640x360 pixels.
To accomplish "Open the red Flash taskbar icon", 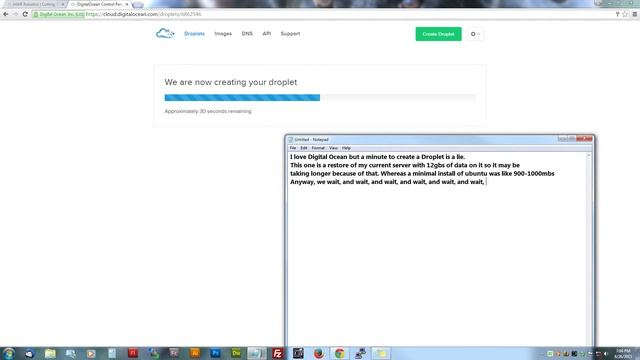I will tap(133, 353).
